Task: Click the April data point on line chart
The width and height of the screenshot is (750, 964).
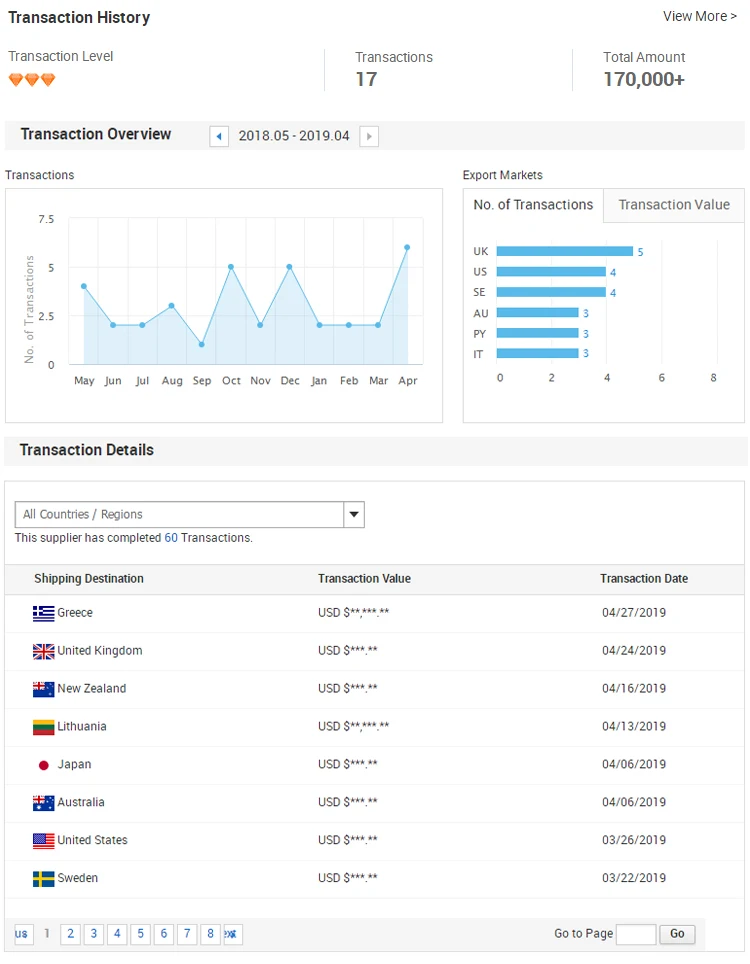Action: [x=407, y=247]
